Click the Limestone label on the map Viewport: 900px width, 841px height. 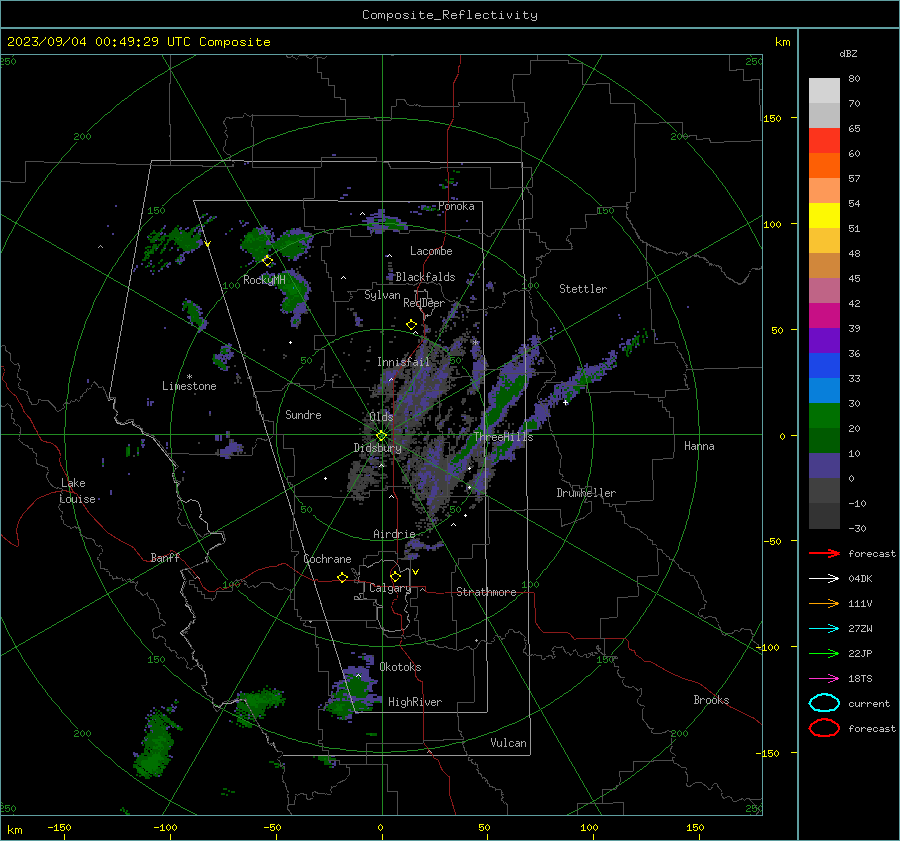[189, 386]
